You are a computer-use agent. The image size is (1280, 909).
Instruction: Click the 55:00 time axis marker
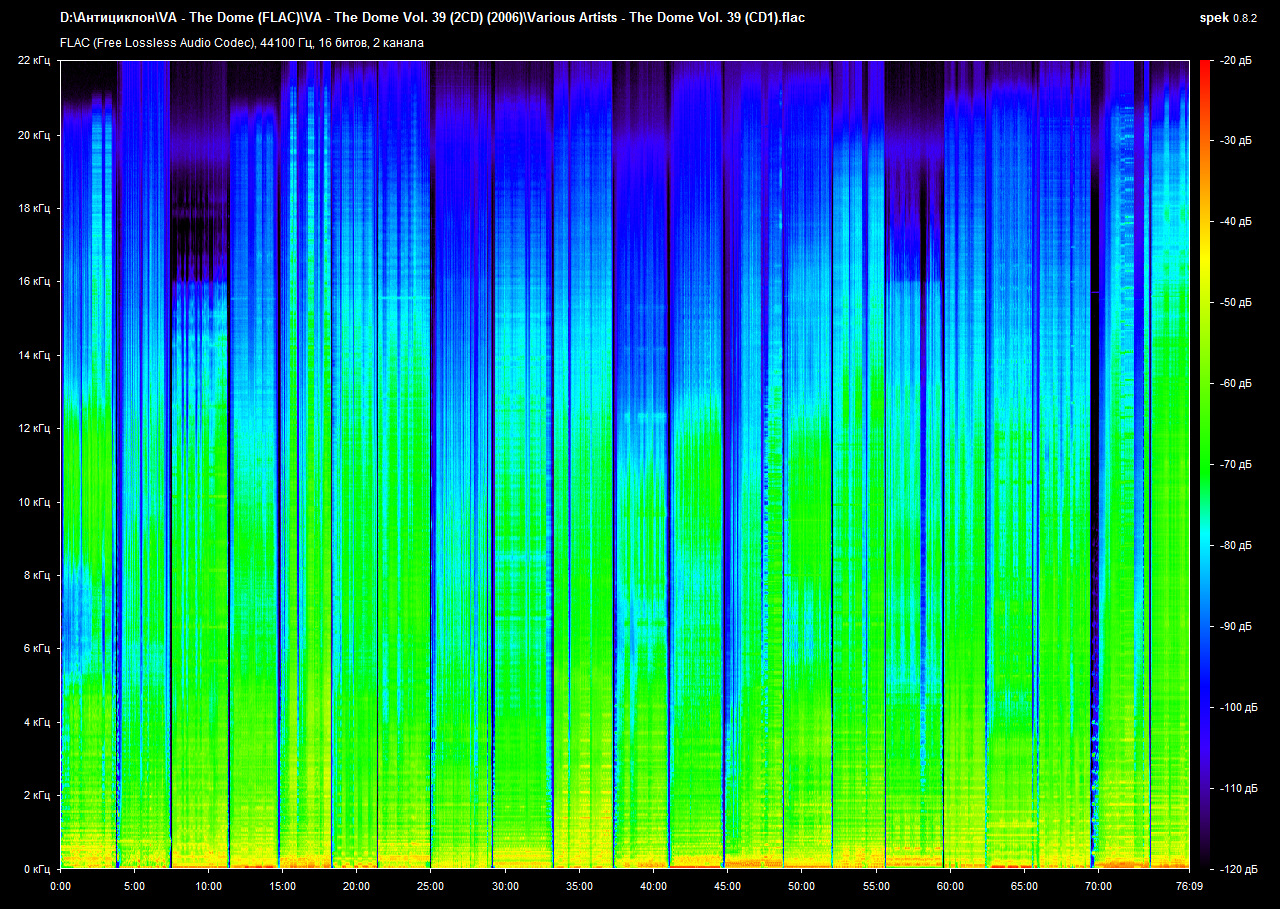pyautogui.click(x=876, y=886)
